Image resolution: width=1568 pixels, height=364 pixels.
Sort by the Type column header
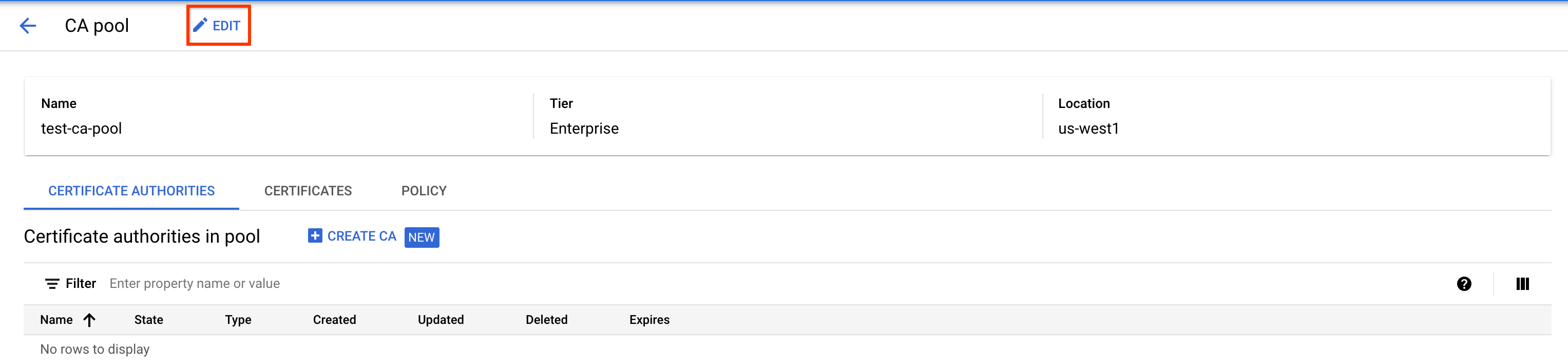238,319
